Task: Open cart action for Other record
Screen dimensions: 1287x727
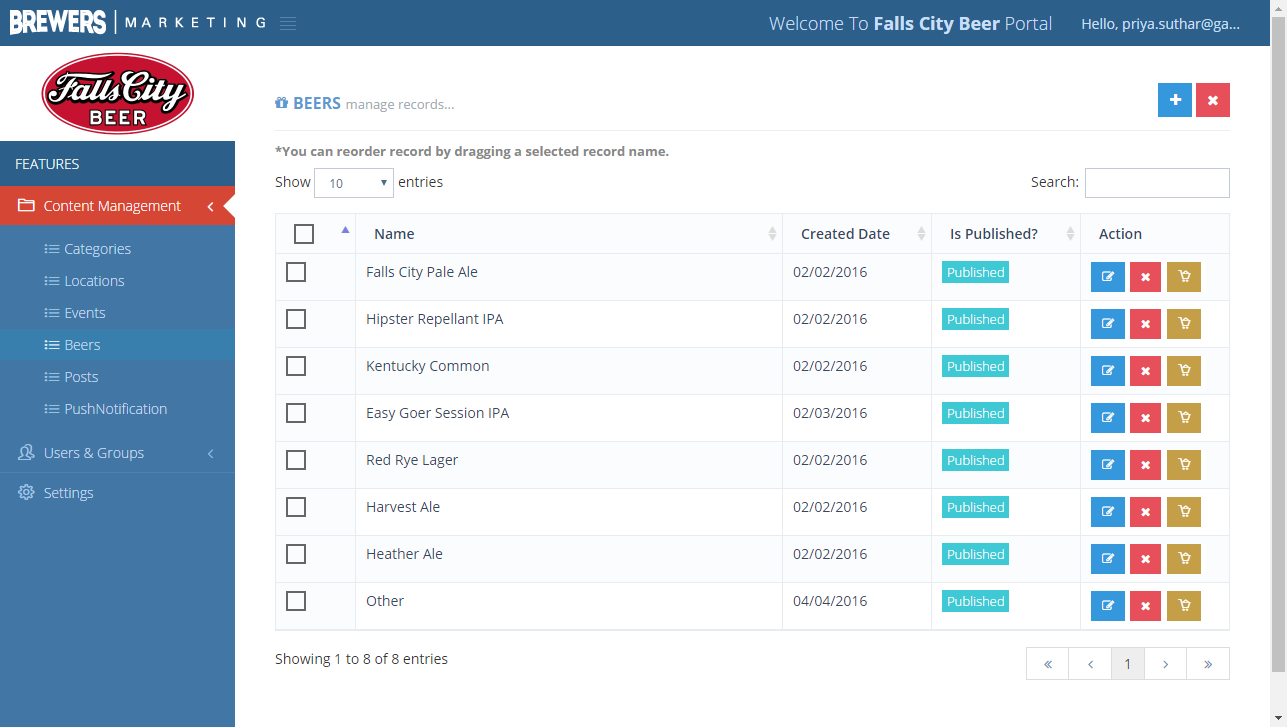Action: (x=1184, y=606)
